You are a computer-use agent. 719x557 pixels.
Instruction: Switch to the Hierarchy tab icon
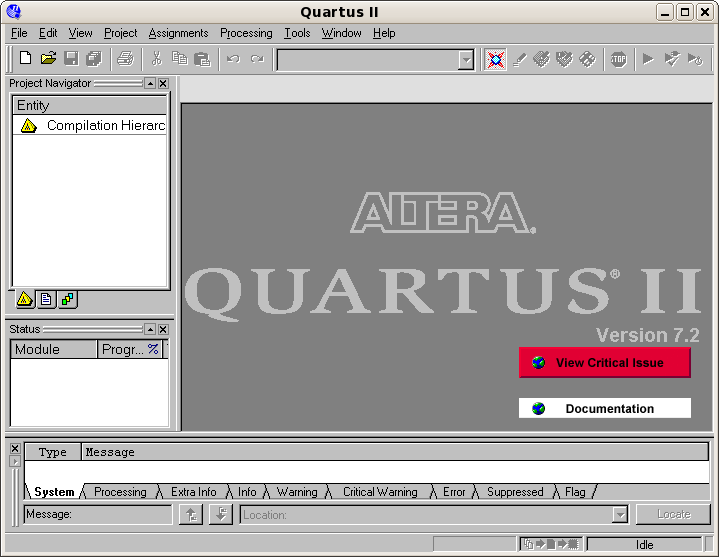click(x=27, y=299)
